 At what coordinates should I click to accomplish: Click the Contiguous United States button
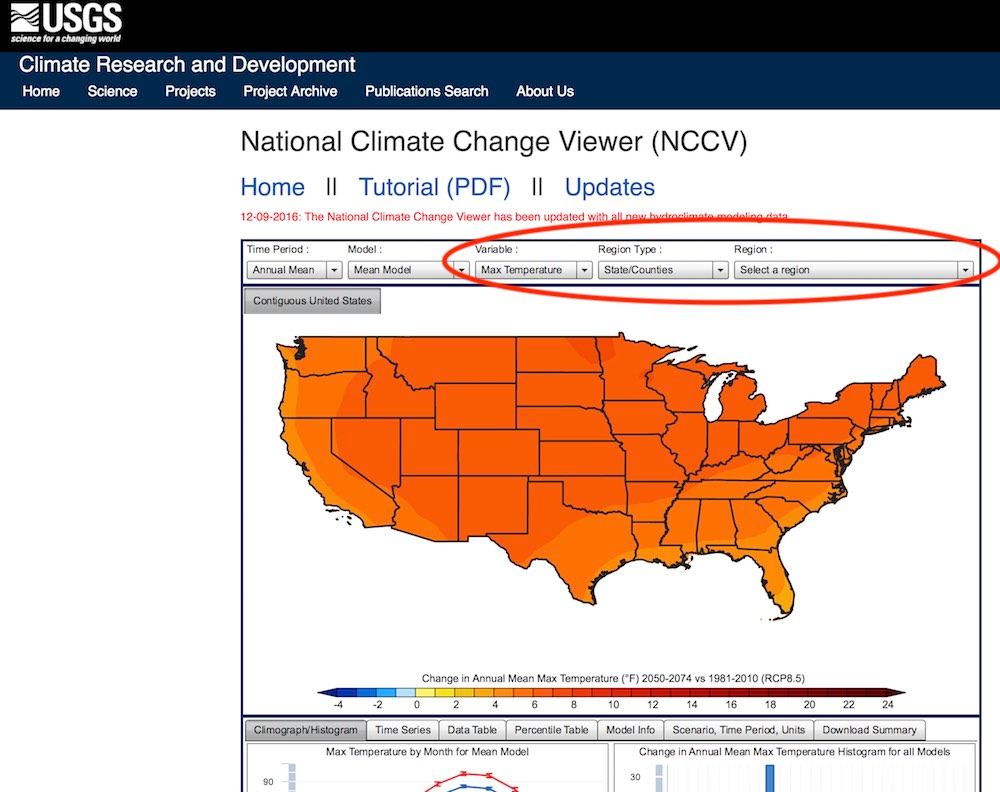312,300
